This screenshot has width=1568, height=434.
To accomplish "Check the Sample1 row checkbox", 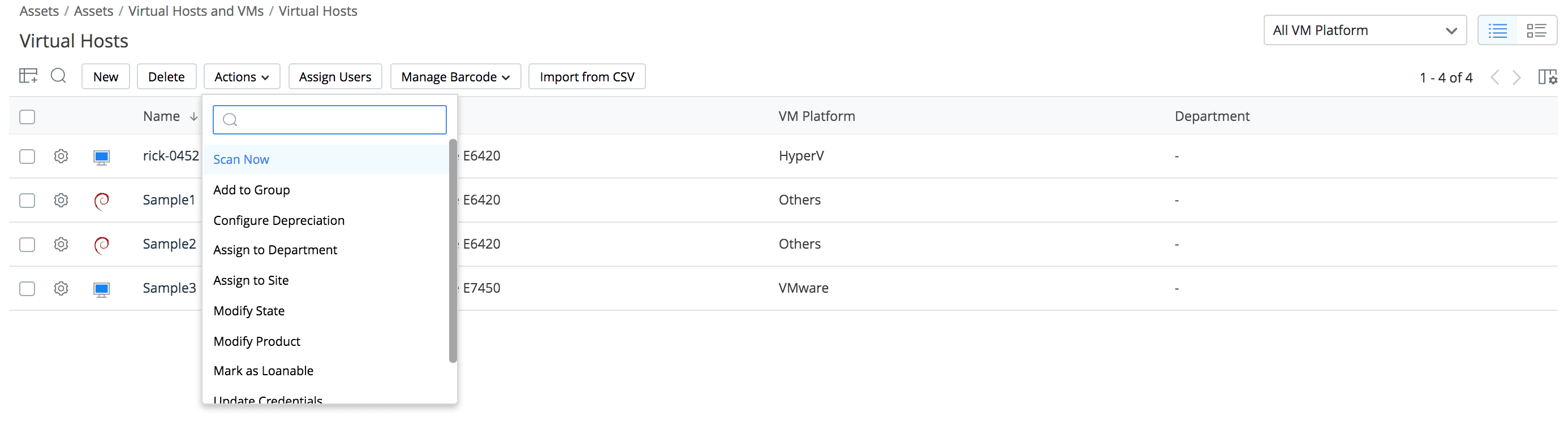I will click(27, 201).
